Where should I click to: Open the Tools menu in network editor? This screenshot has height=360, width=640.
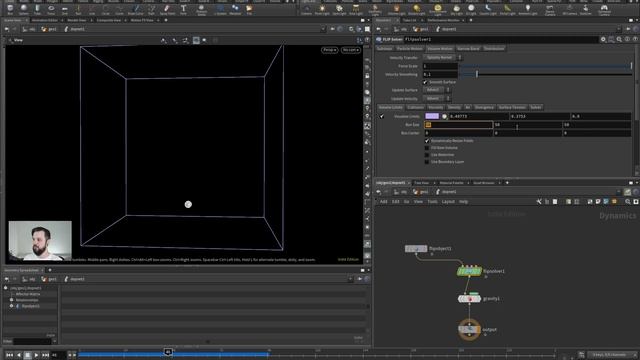432,202
